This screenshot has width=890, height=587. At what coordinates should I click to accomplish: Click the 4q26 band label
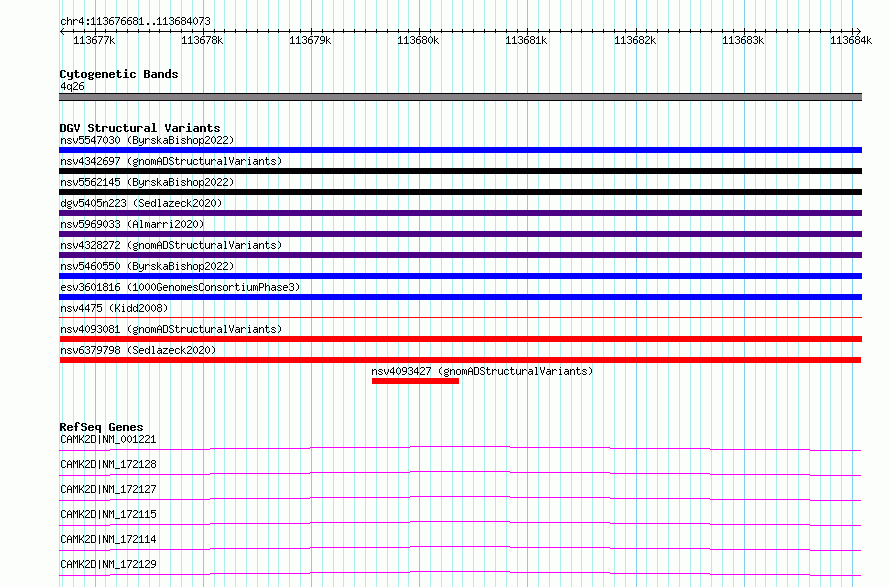[72, 86]
